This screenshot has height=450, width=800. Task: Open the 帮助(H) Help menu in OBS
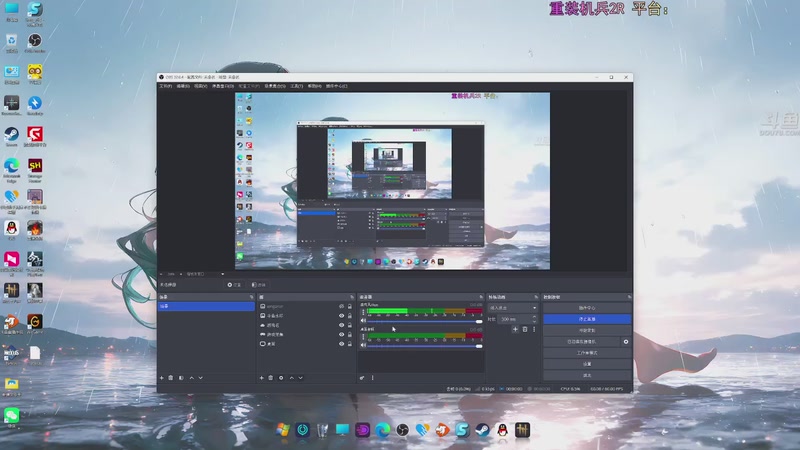(x=315, y=86)
